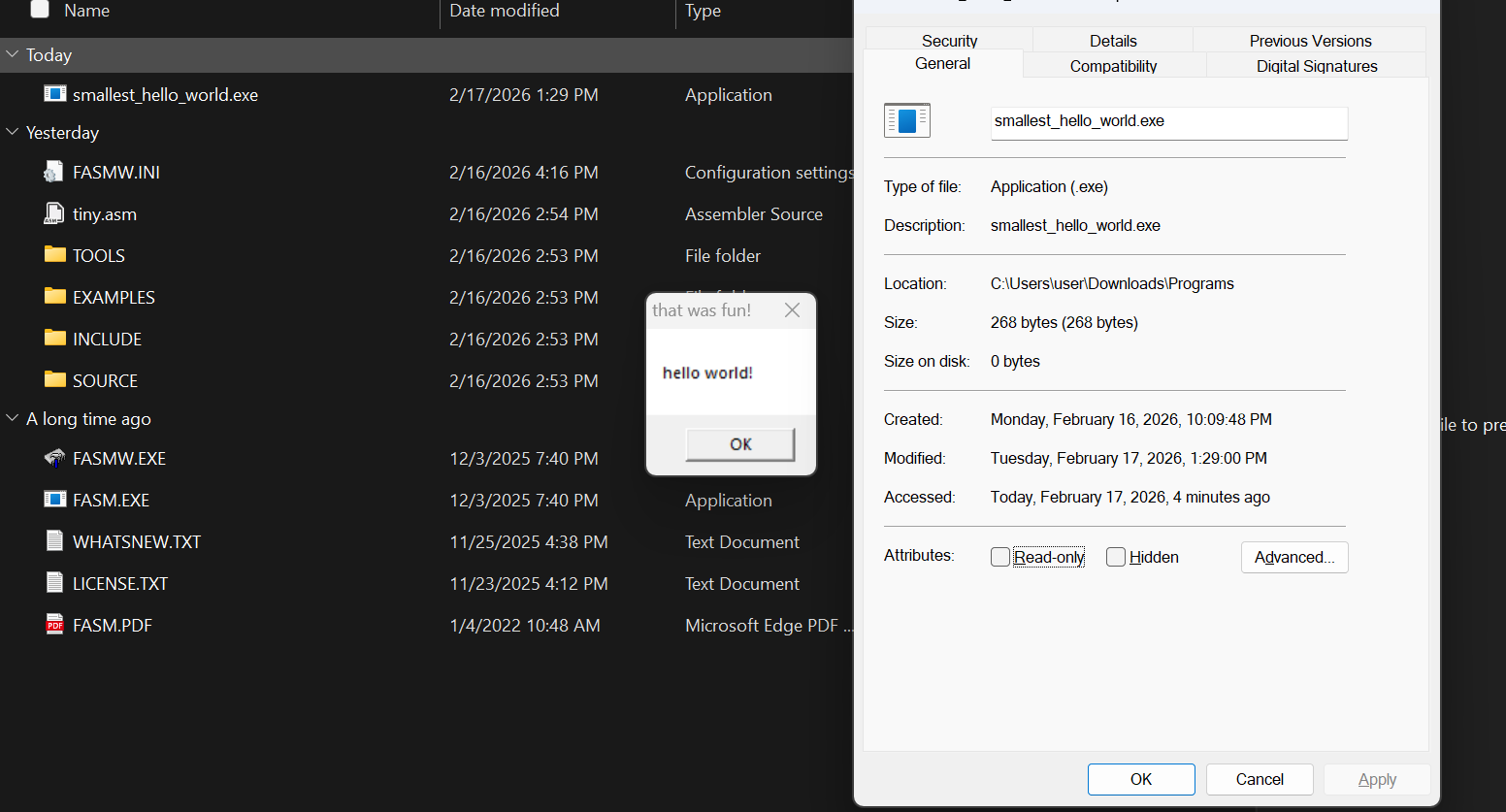Toggle the Hidden attribute checkbox
Viewport: 1506px width, 812px height.
coord(1116,557)
